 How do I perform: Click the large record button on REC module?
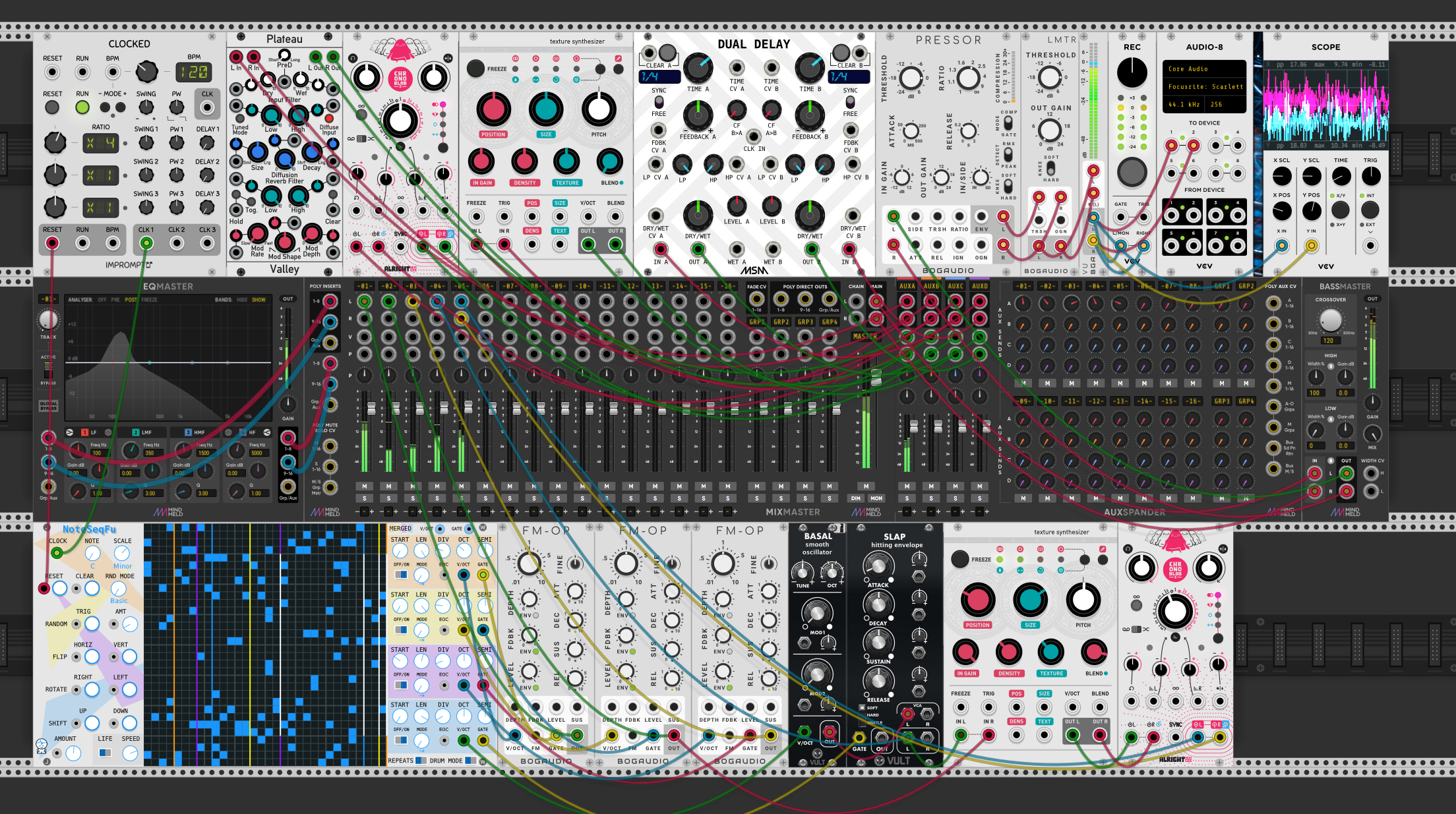(1132, 172)
